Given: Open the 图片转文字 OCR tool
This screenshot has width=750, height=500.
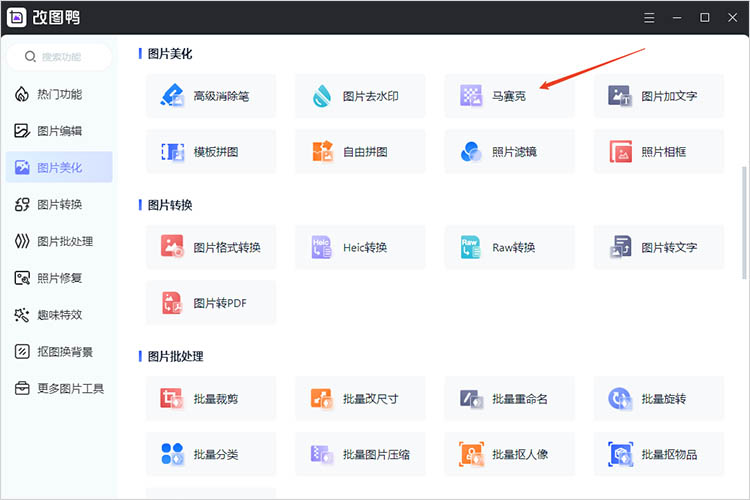Looking at the screenshot, I should click(659, 247).
